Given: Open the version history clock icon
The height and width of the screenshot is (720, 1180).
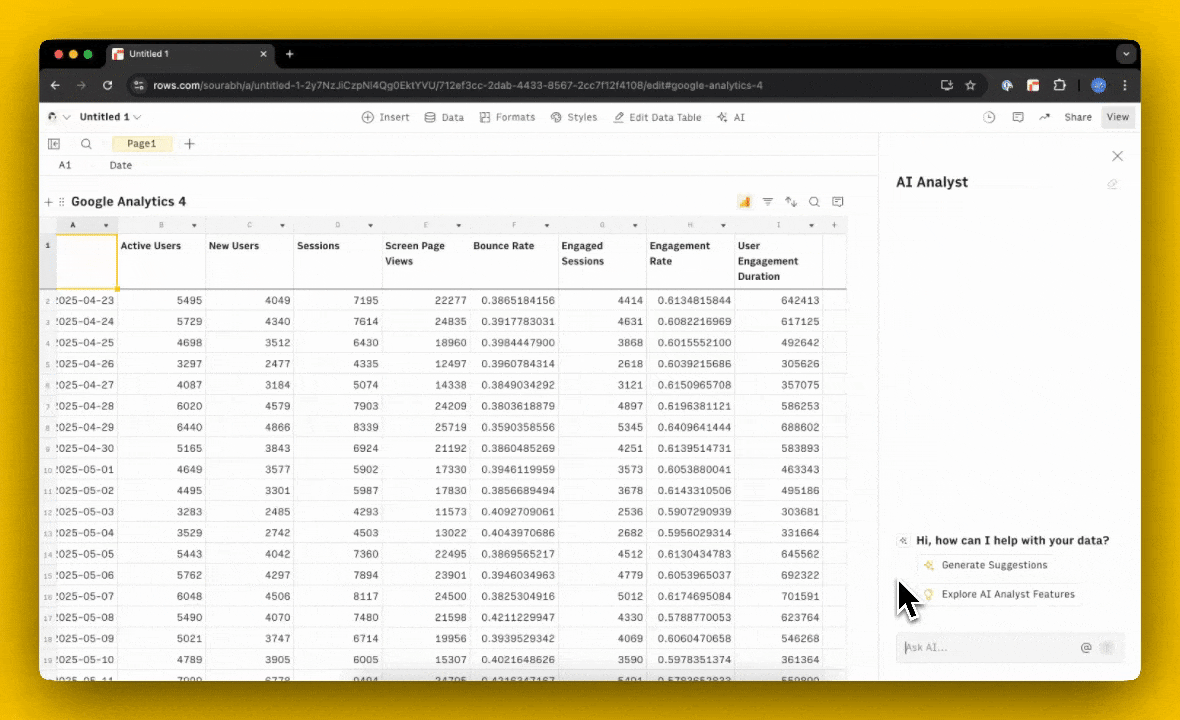Looking at the screenshot, I should tap(989, 117).
